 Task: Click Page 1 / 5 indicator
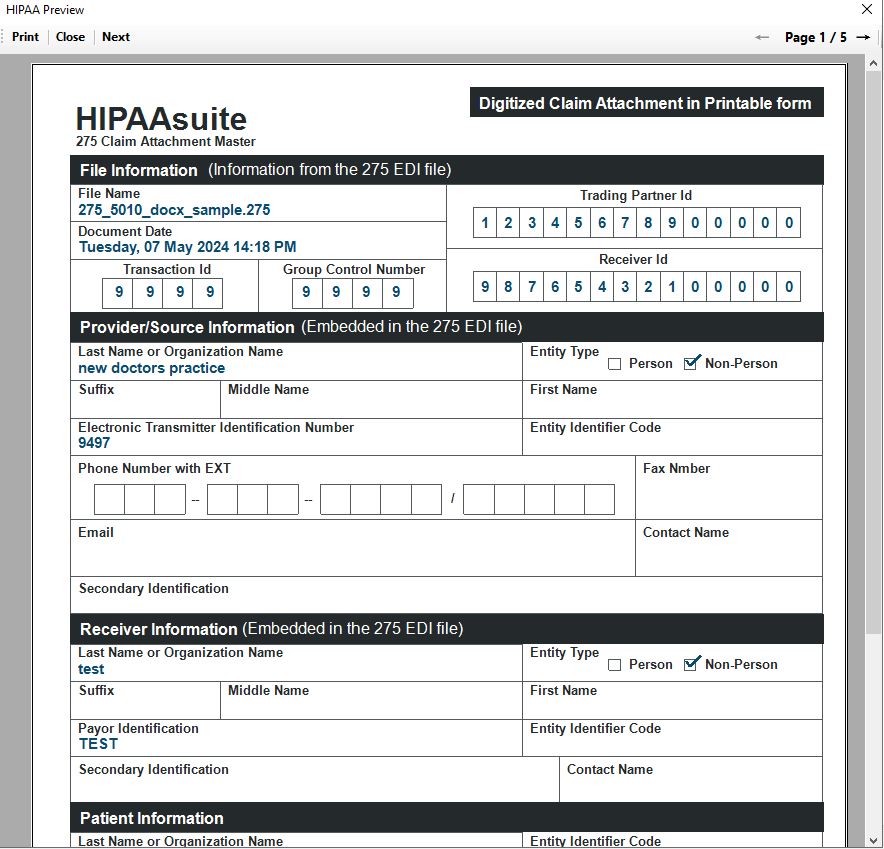pos(815,38)
